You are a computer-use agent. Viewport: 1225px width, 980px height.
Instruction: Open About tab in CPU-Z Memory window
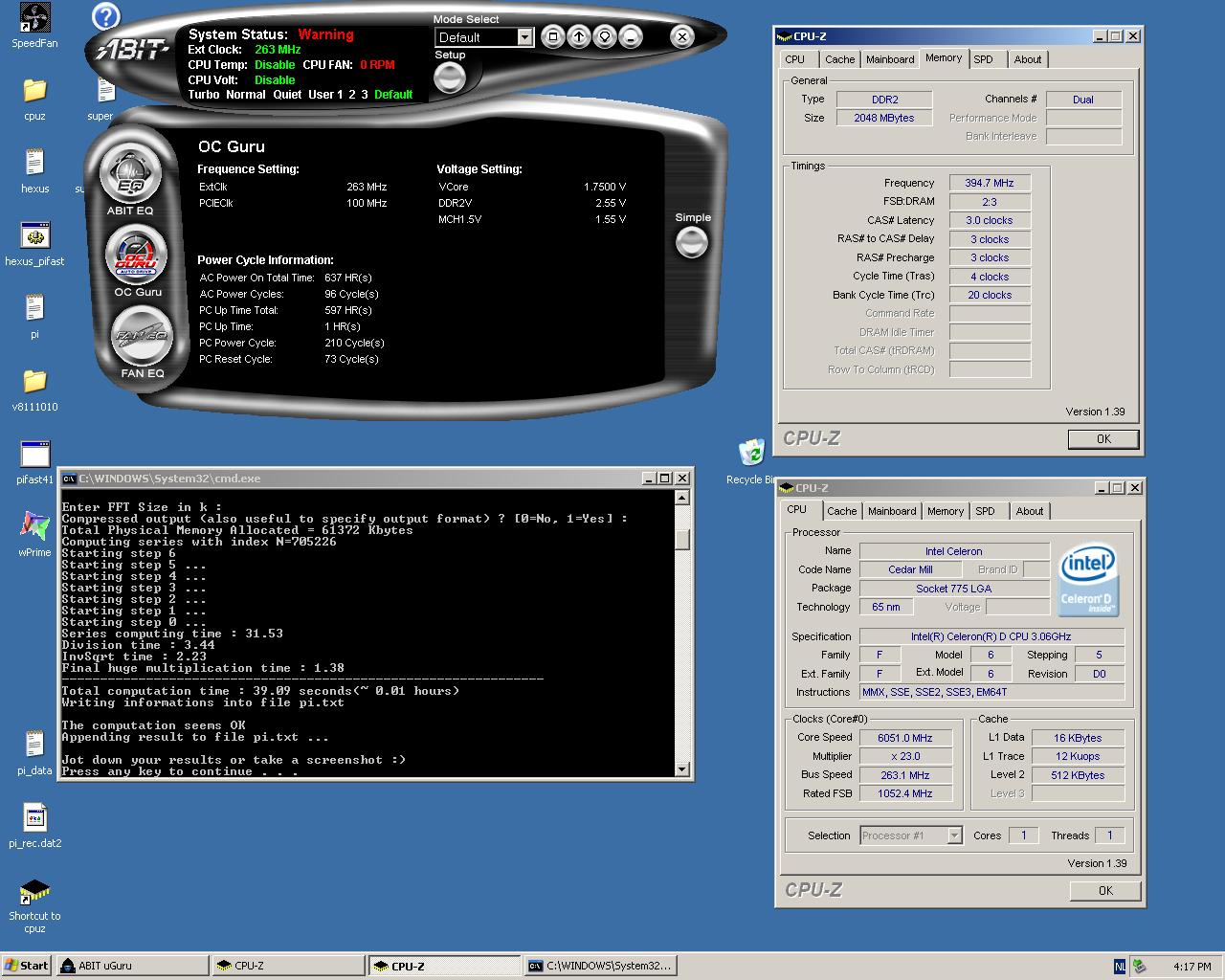point(1028,59)
